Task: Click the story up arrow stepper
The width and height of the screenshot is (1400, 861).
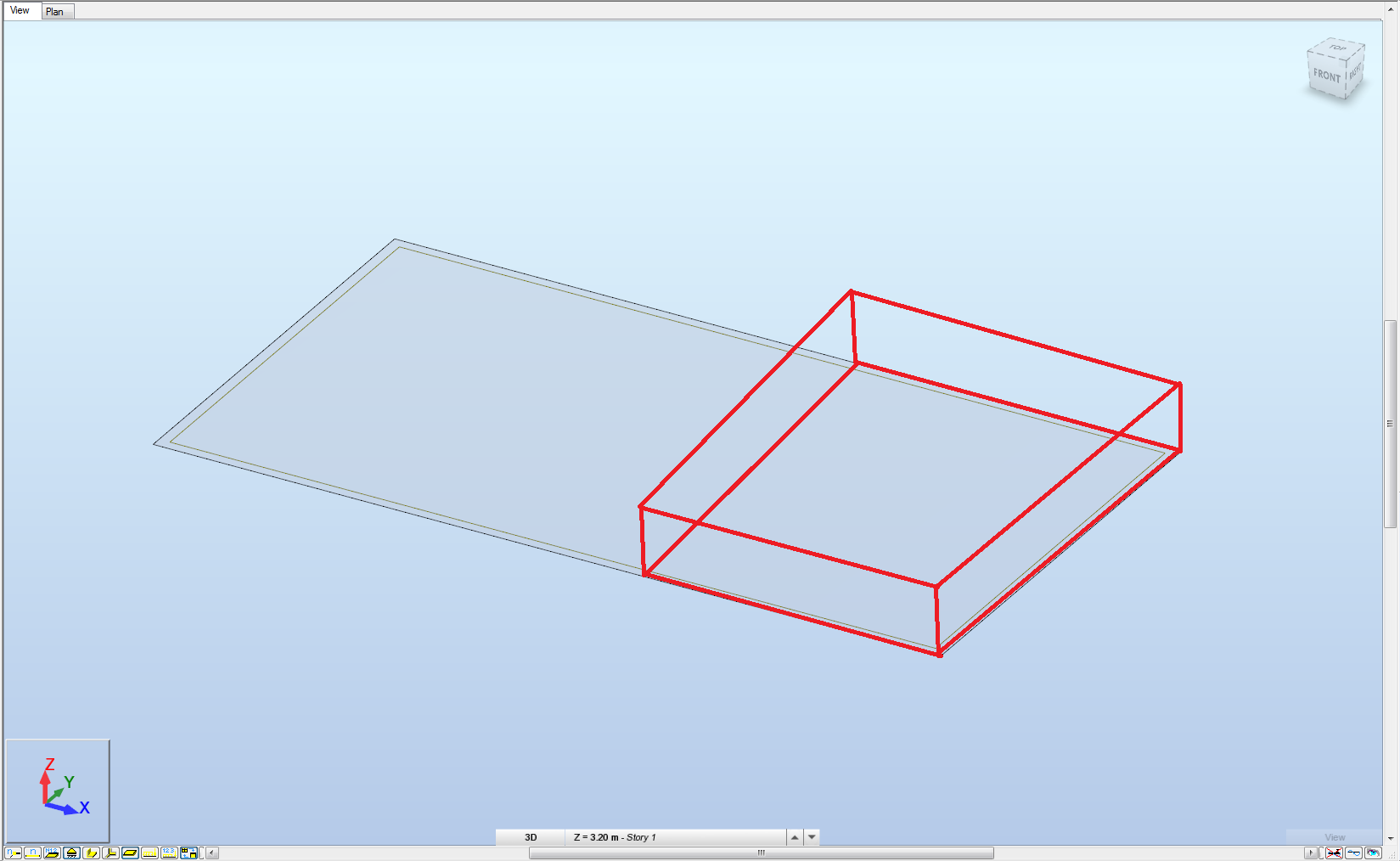Action: coord(794,837)
